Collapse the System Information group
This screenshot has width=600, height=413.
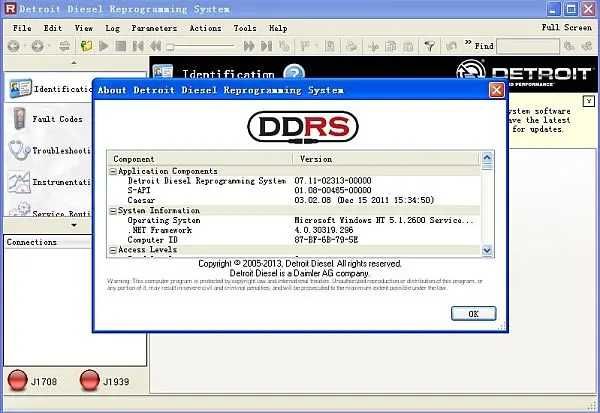click(x=113, y=211)
